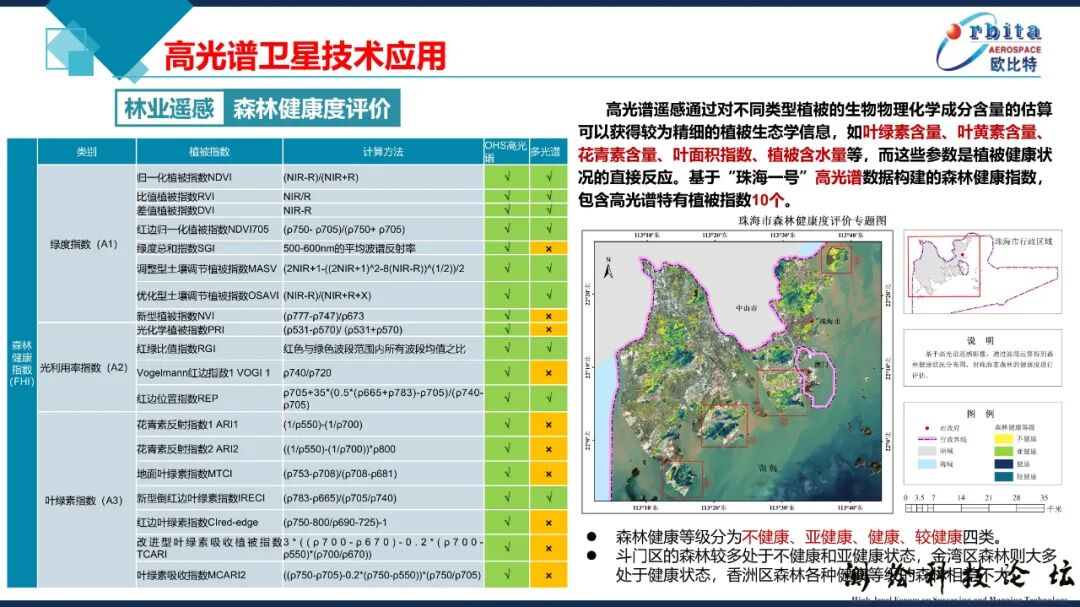The height and width of the screenshot is (607, 1080).
Task: Click the yellow 不健康 legend swatch
Action: click(1004, 439)
